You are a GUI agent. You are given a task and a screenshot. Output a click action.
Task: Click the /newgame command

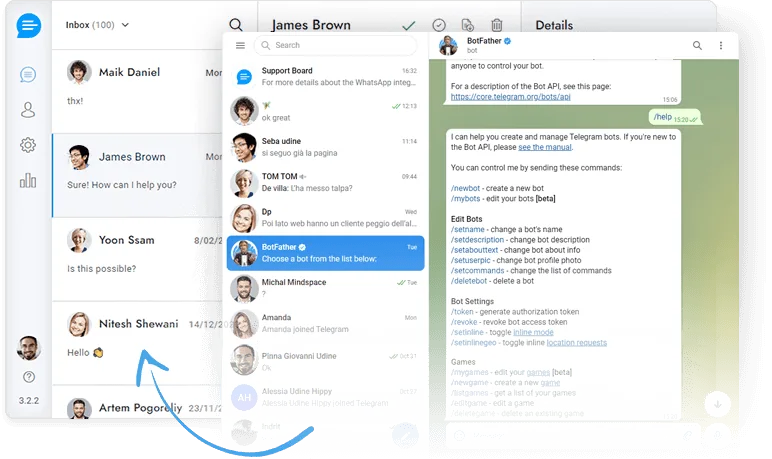[470, 383]
